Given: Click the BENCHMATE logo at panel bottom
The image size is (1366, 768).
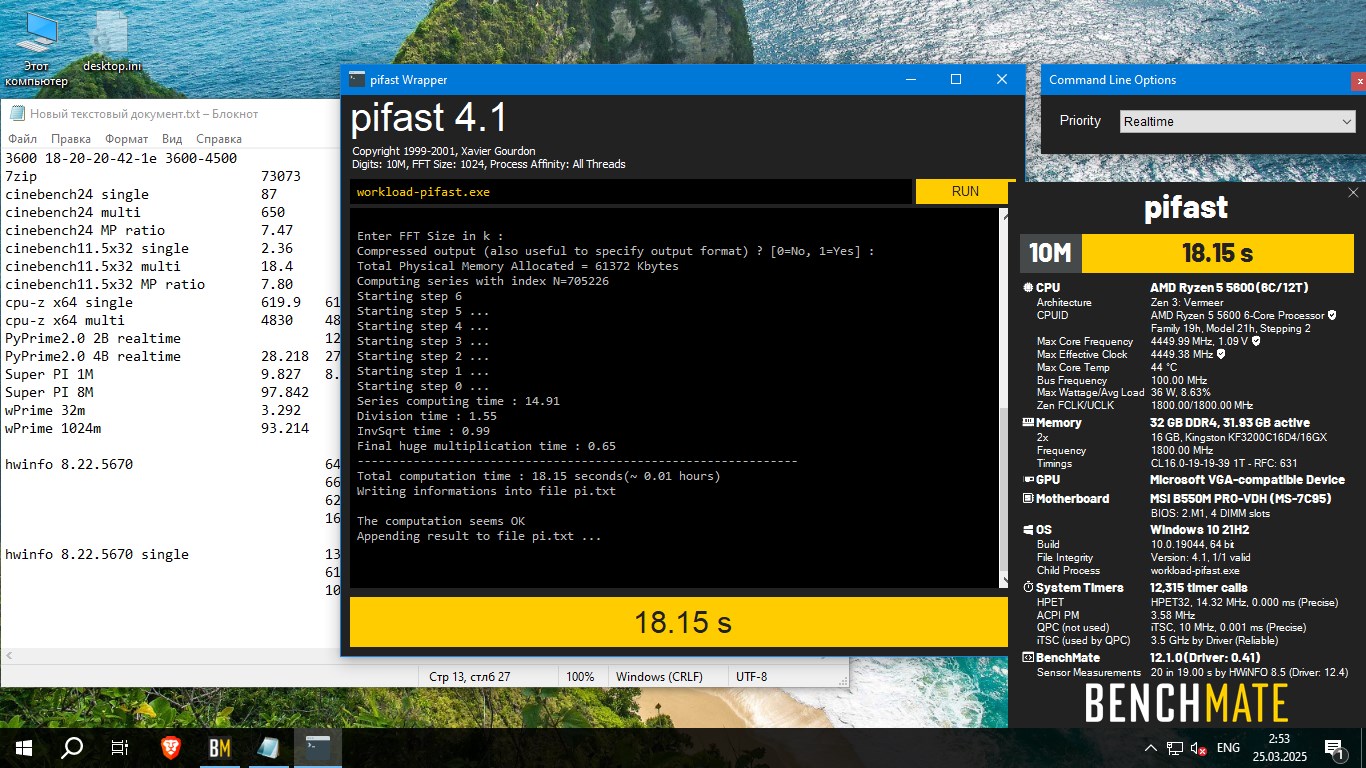Looking at the screenshot, I should tap(1187, 703).
